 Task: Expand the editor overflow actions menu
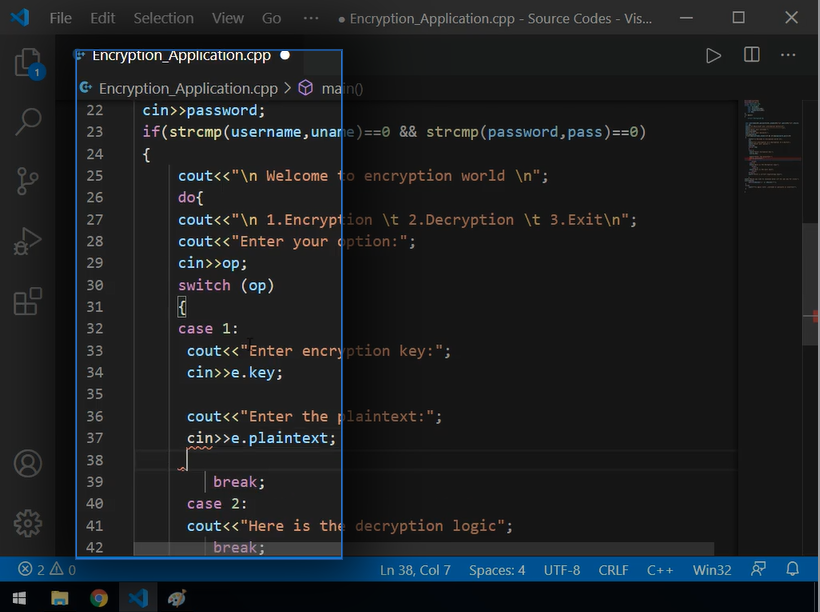[788, 55]
